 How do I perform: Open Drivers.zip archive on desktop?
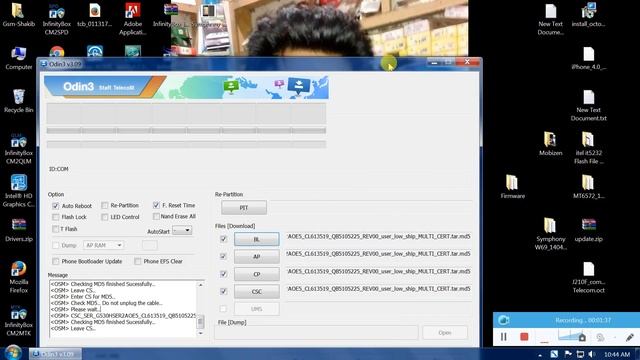tap(18, 230)
